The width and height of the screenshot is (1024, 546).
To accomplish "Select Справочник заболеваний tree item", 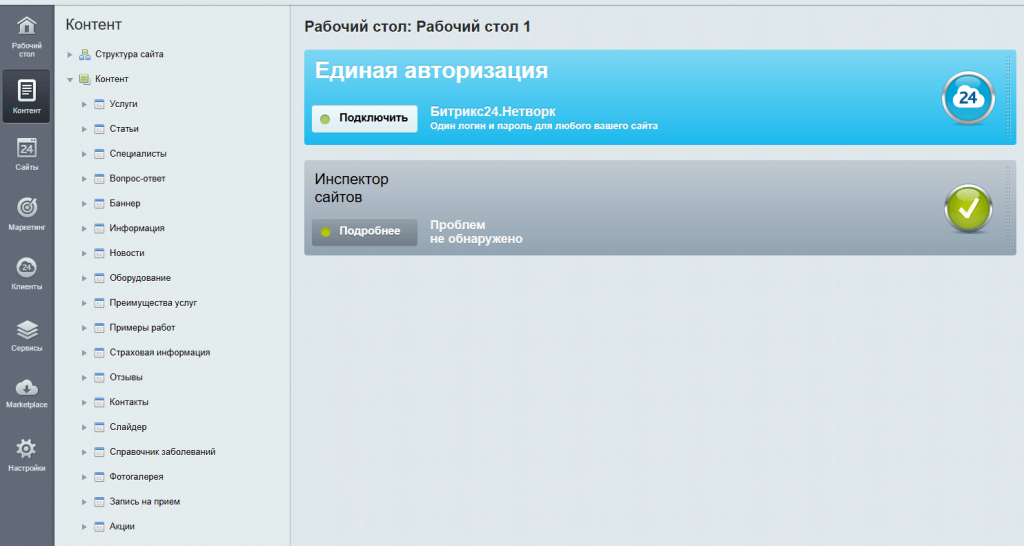I will click(162, 451).
